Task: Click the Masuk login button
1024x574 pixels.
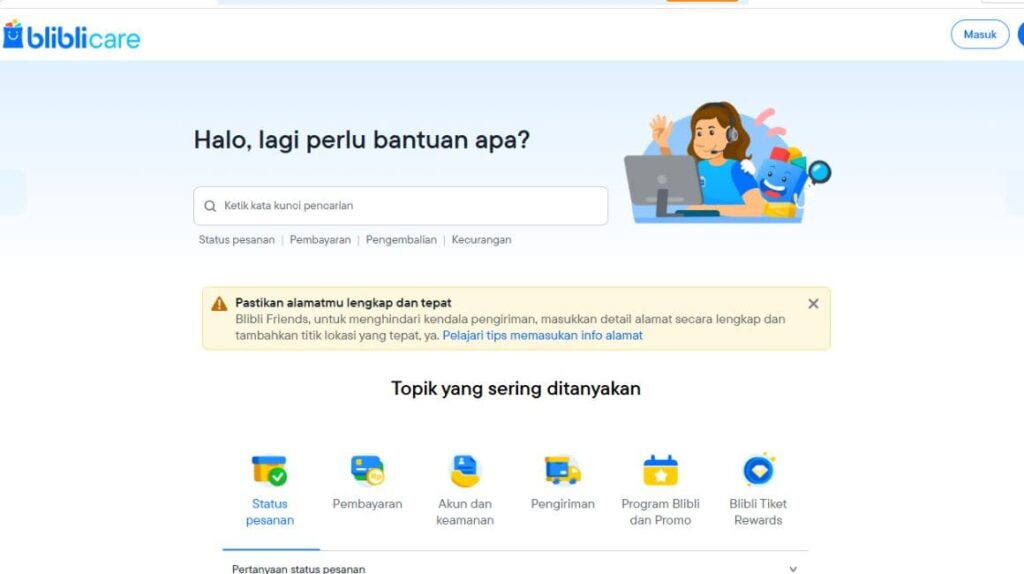Action: coord(980,35)
